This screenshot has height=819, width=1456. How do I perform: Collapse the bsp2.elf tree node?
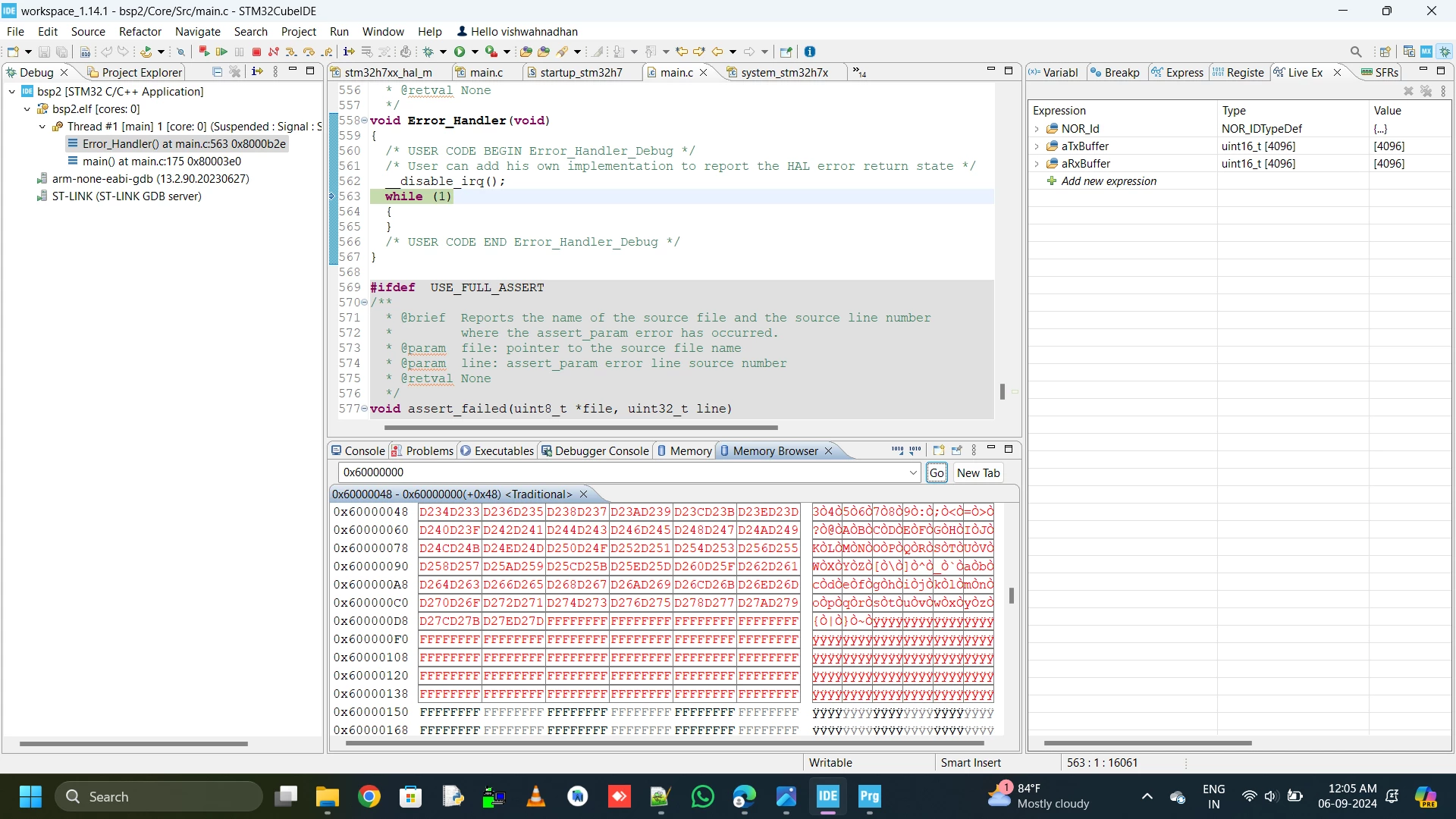27,108
